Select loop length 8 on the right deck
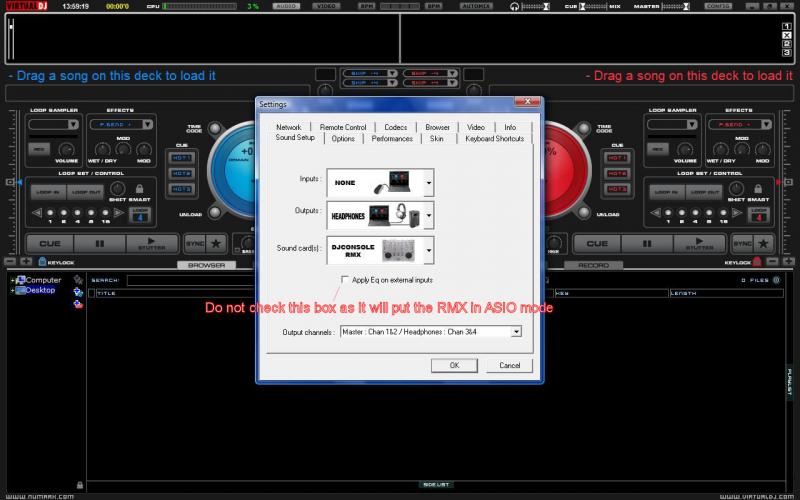Image resolution: width=800 pixels, height=500 pixels. click(709, 213)
